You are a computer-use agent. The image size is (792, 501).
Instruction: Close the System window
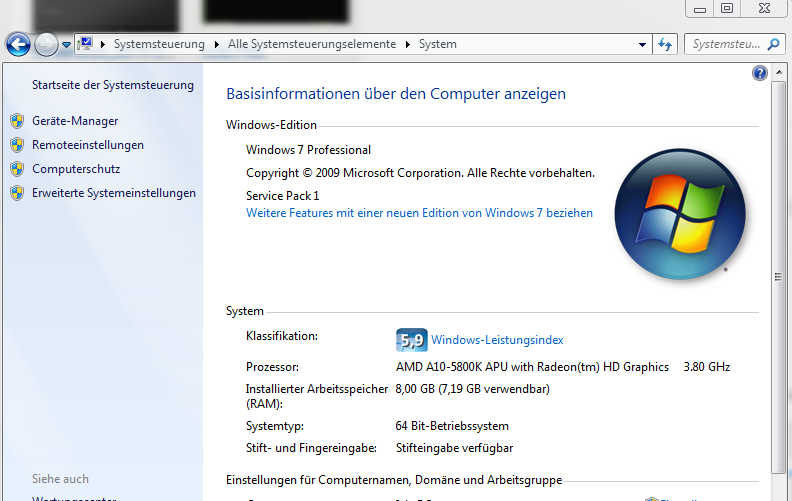tap(764, 9)
